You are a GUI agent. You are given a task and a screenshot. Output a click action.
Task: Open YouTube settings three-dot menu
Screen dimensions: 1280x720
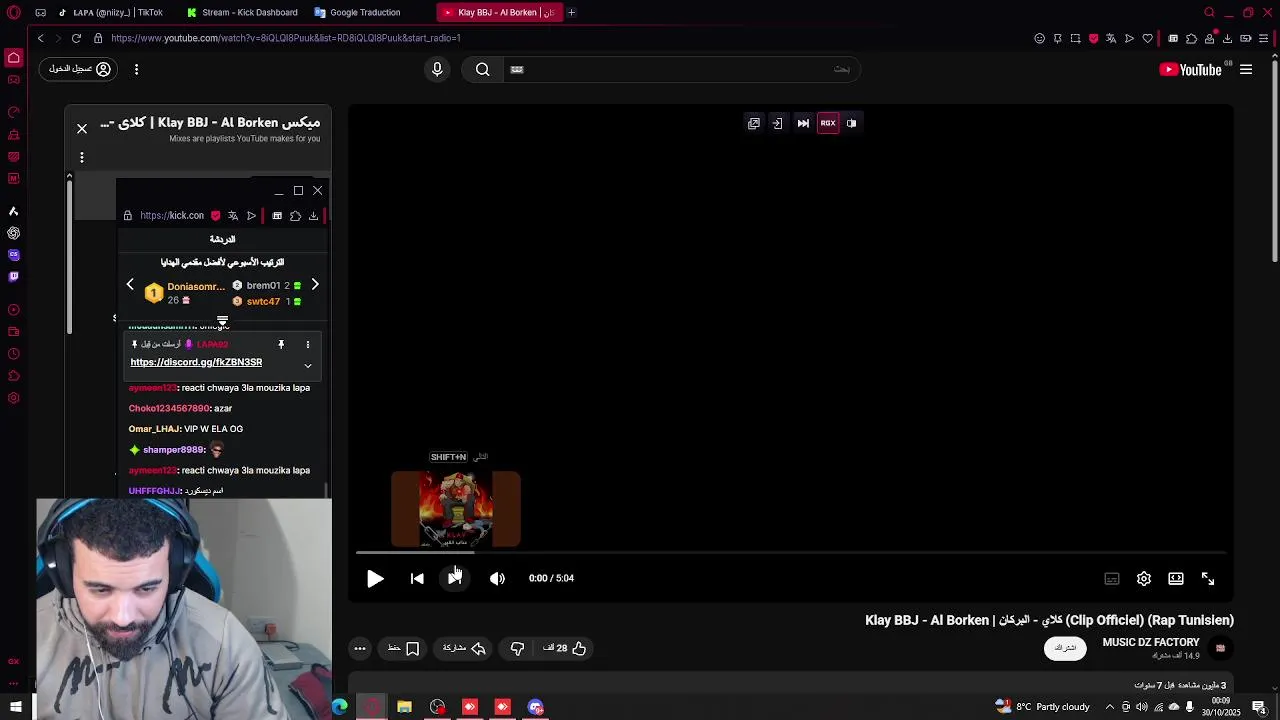point(136,69)
